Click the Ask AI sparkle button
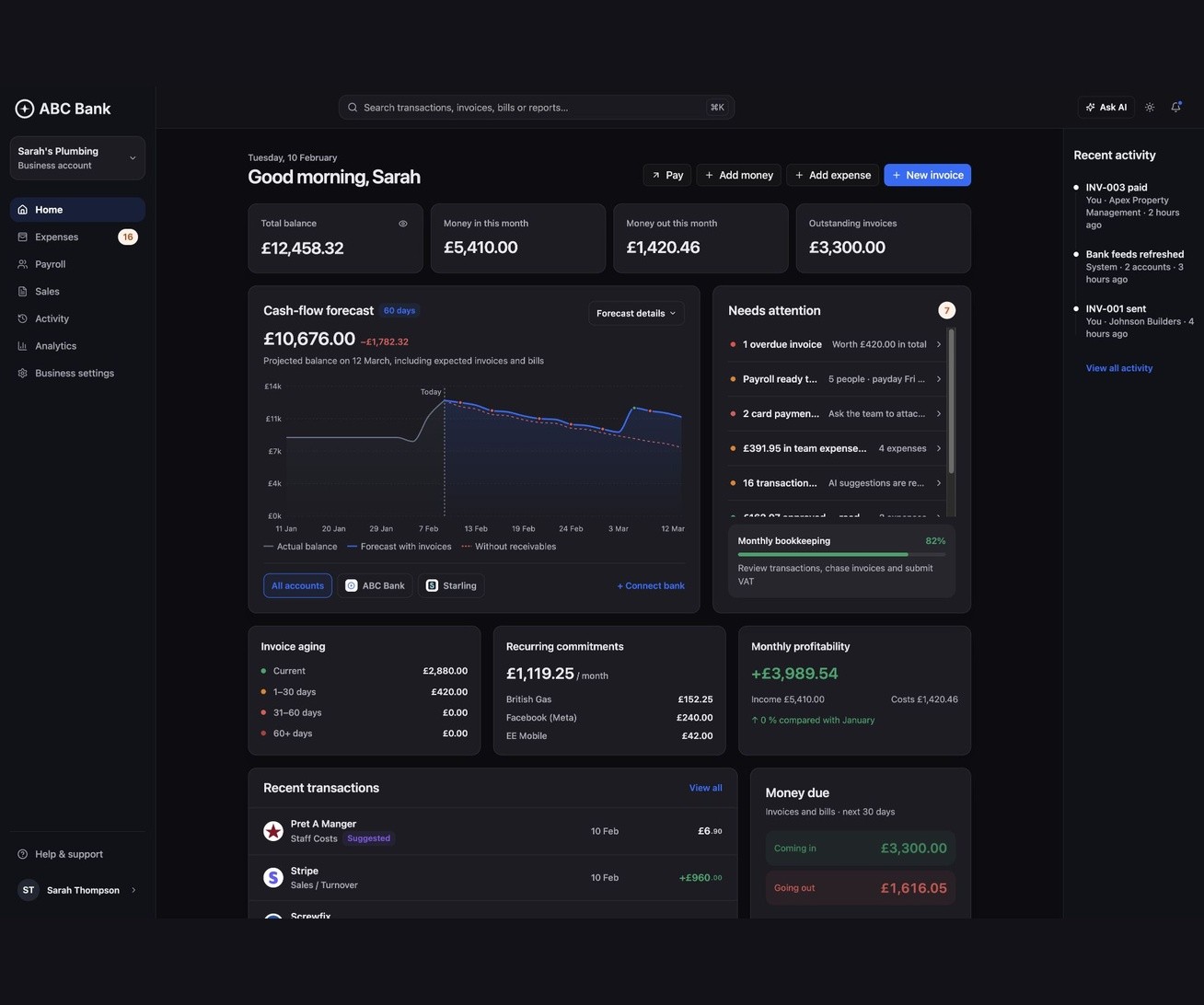The width and height of the screenshot is (1204, 1005). tap(1106, 108)
